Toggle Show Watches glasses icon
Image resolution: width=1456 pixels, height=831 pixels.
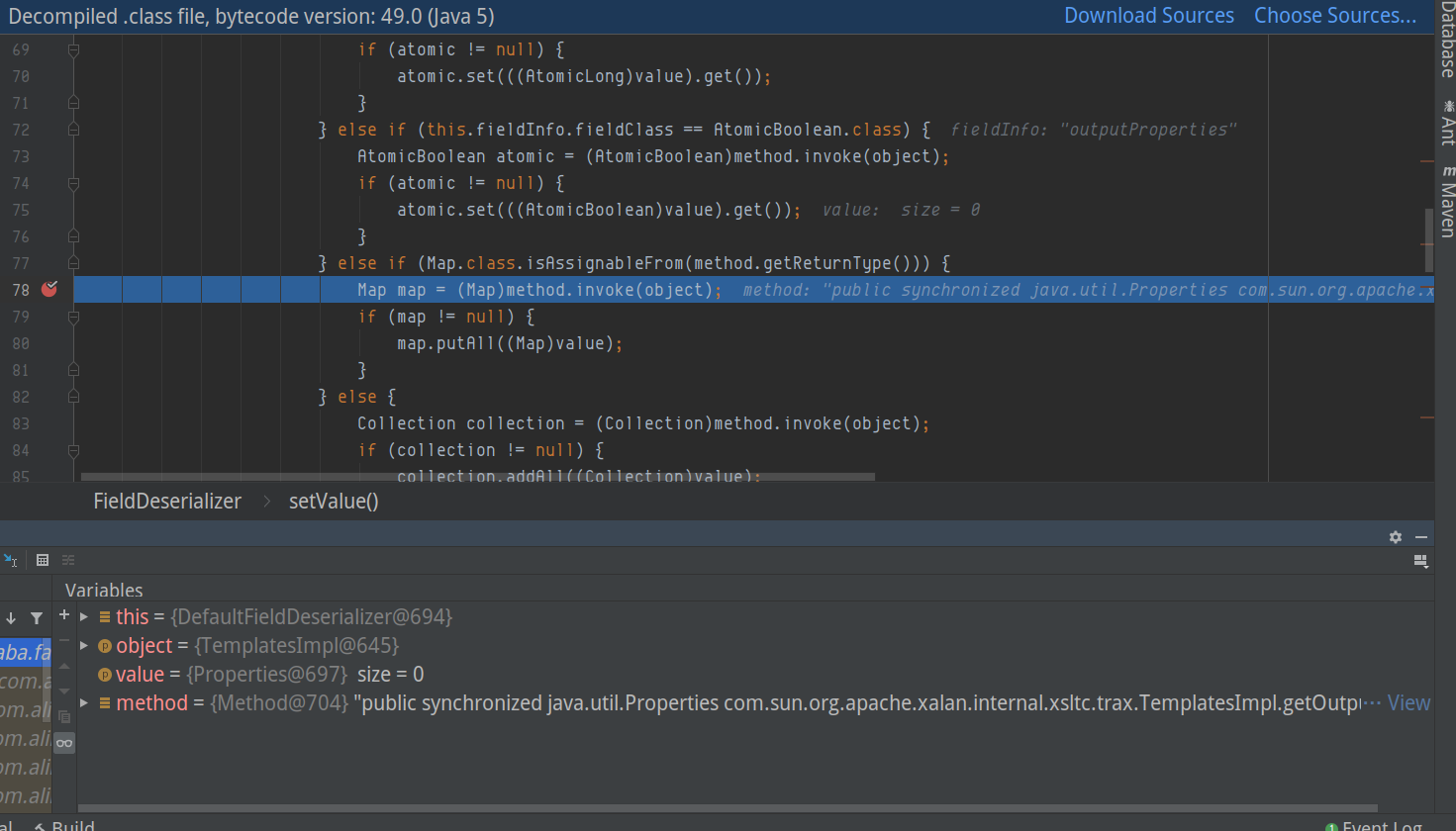64,743
